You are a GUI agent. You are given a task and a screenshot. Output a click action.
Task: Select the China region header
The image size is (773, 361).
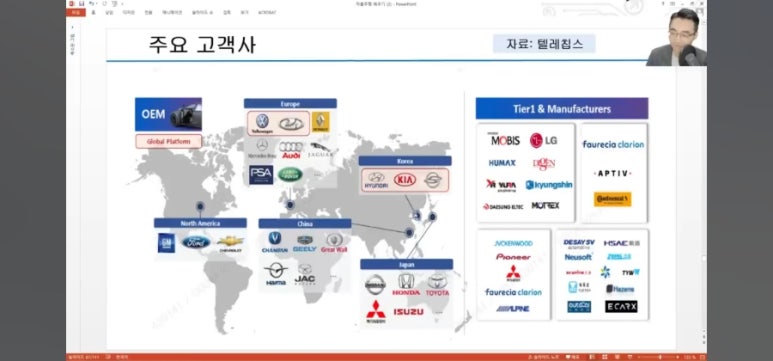305,223
